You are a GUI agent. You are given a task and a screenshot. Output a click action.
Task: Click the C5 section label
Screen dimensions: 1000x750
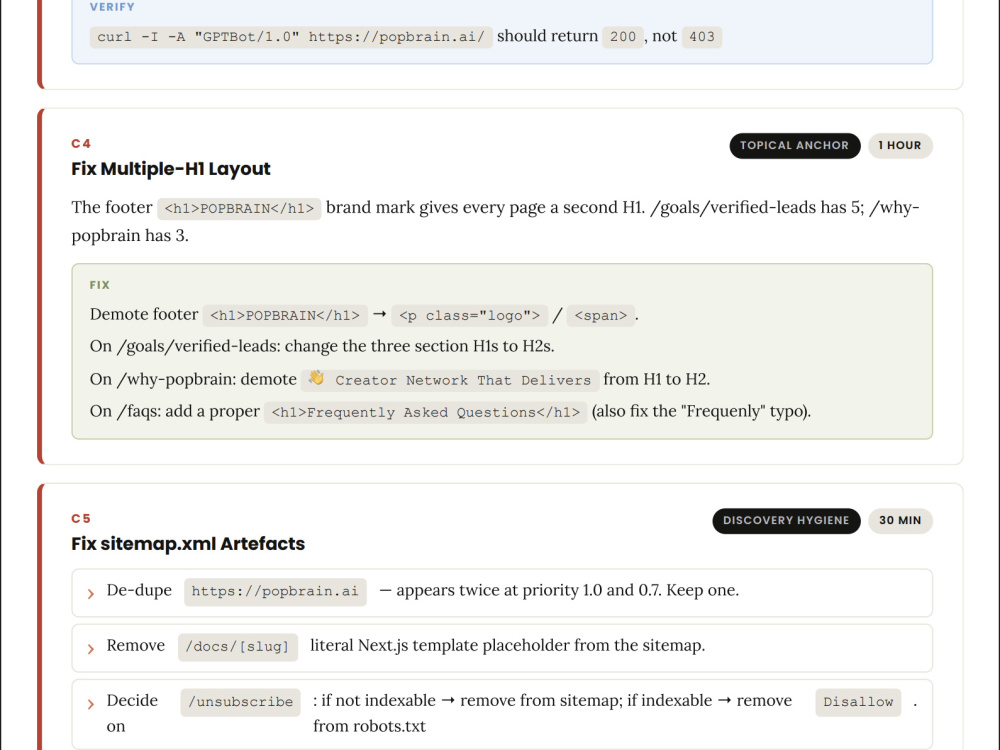pyautogui.click(x=81, y=518)
